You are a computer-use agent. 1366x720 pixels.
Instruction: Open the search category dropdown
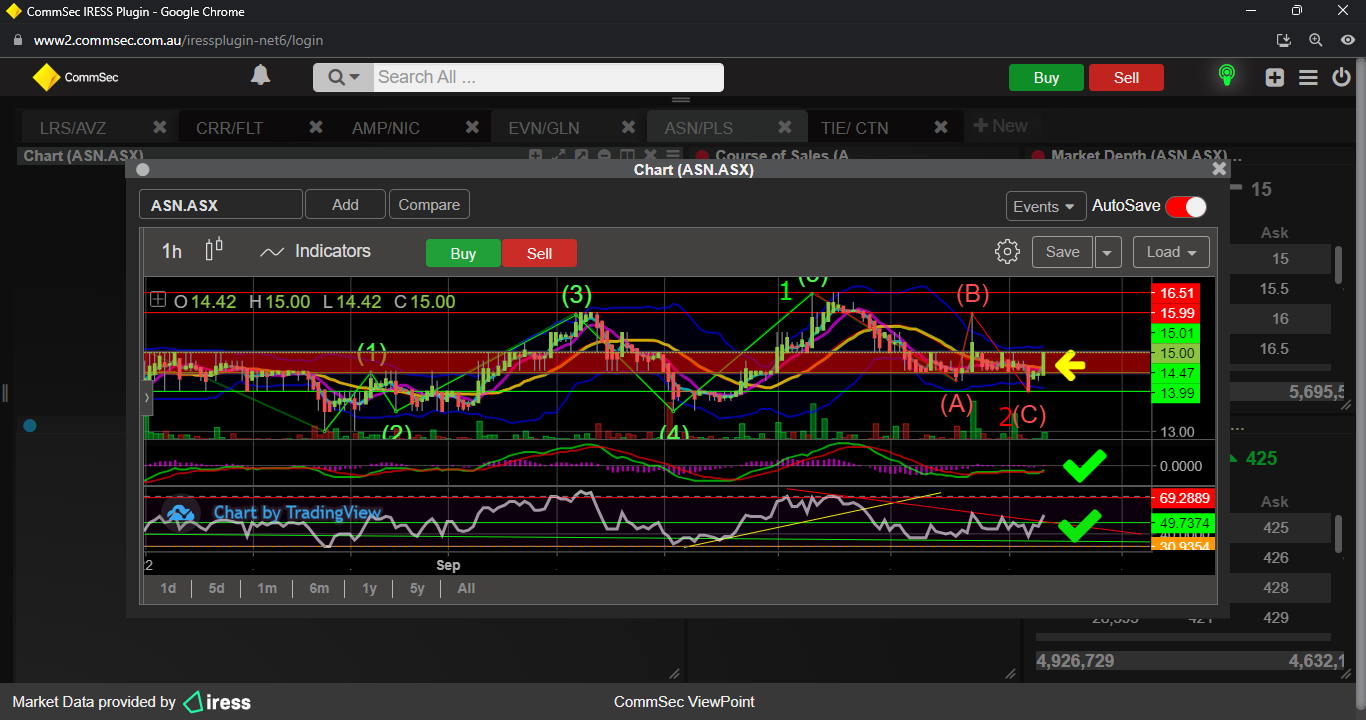(x=343, y=77)
